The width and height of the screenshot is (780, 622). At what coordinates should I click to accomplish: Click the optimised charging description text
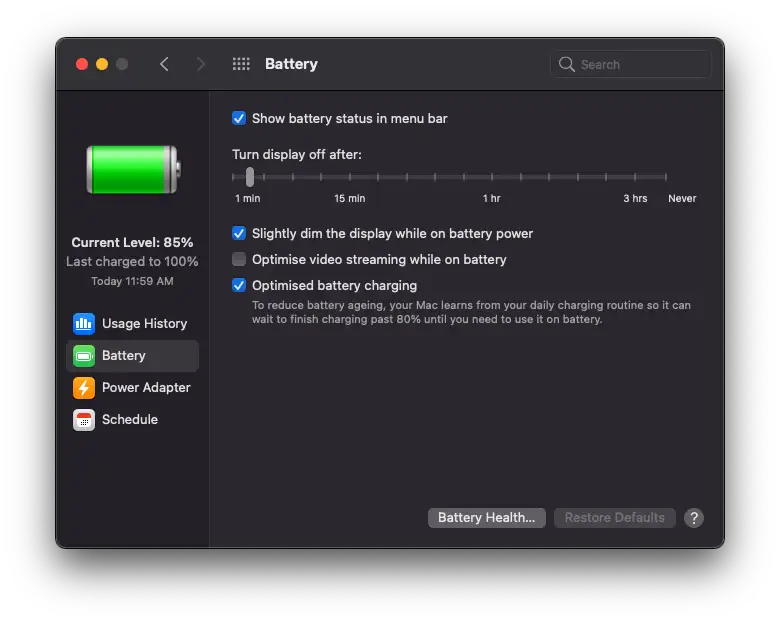coord(471,312)
